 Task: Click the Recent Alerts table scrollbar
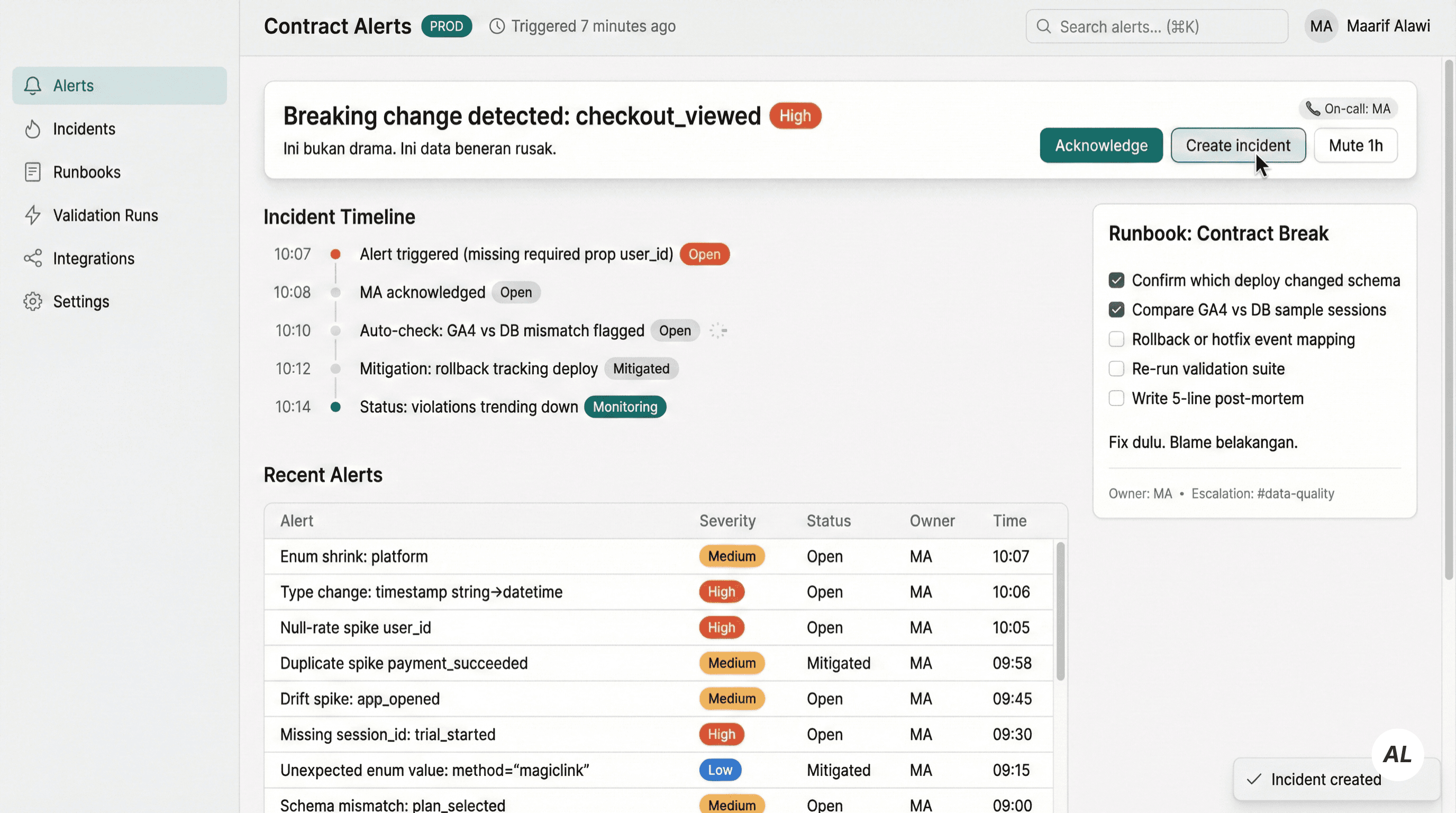[1060, 611]
